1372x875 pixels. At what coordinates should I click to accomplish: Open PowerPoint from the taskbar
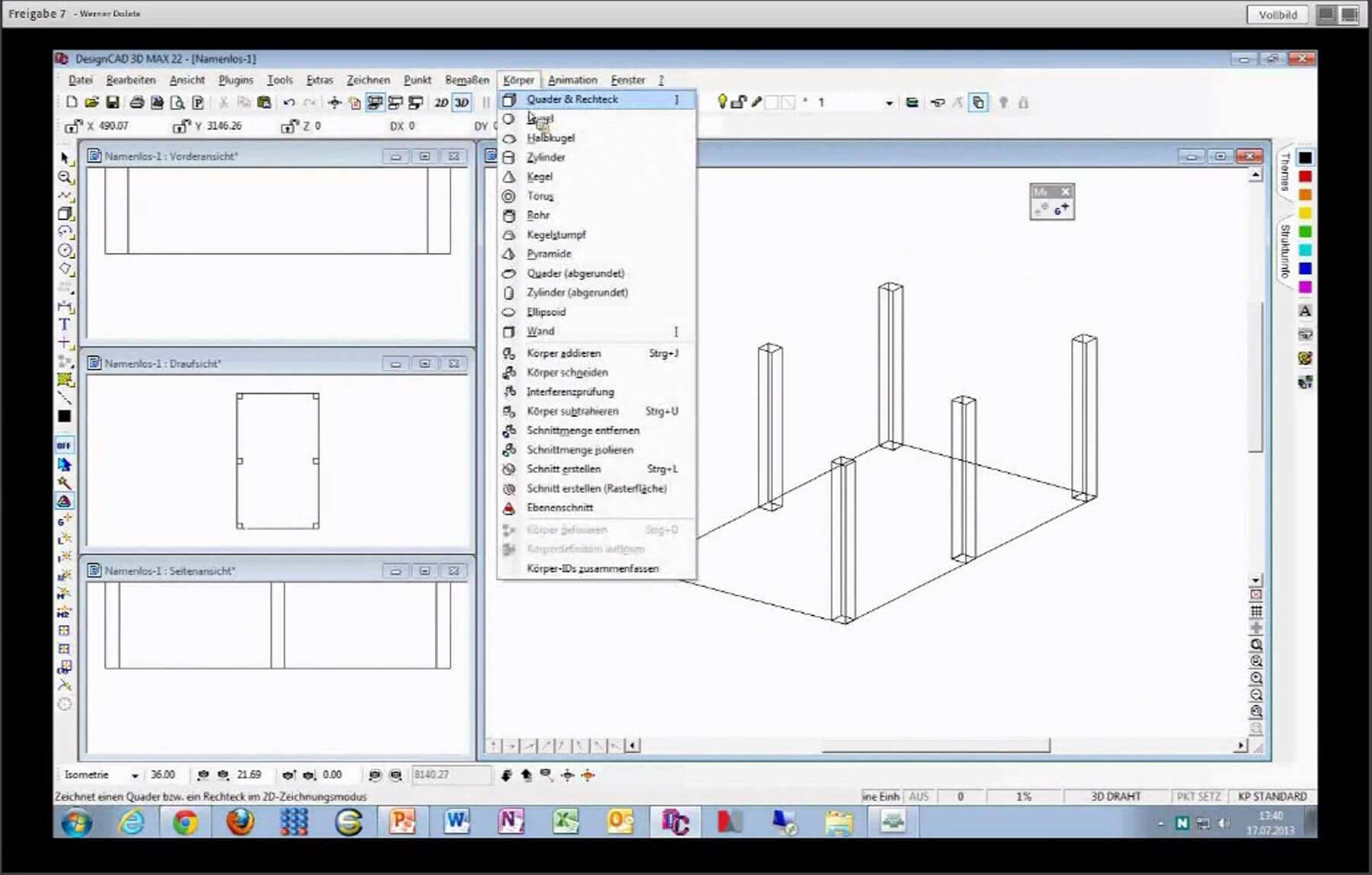coord(403,822)
